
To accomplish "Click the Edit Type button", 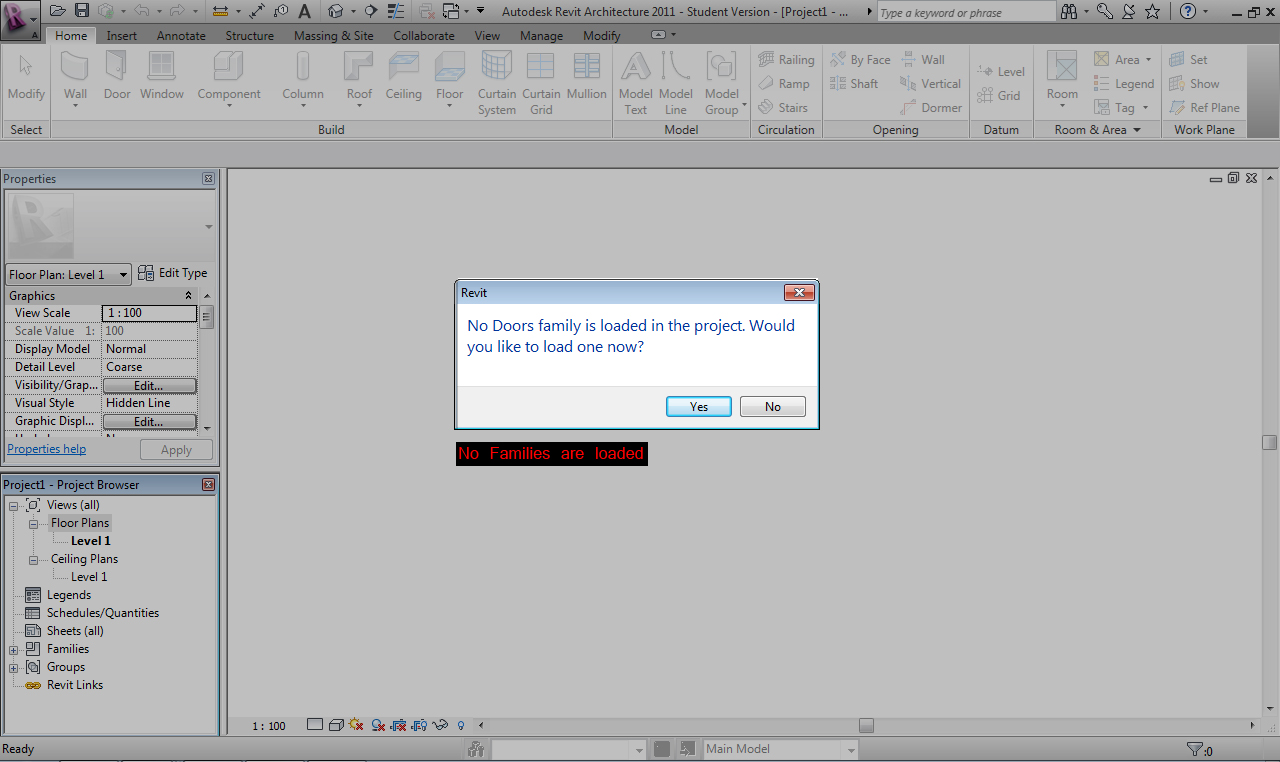I will [173, 273].
